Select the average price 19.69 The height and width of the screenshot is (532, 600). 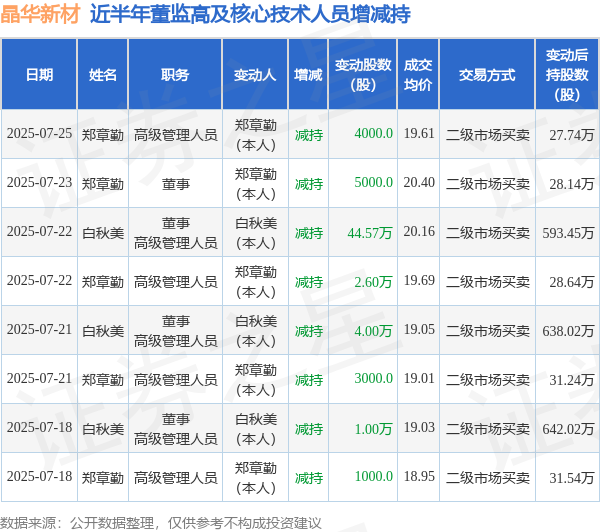pos(419,281)
